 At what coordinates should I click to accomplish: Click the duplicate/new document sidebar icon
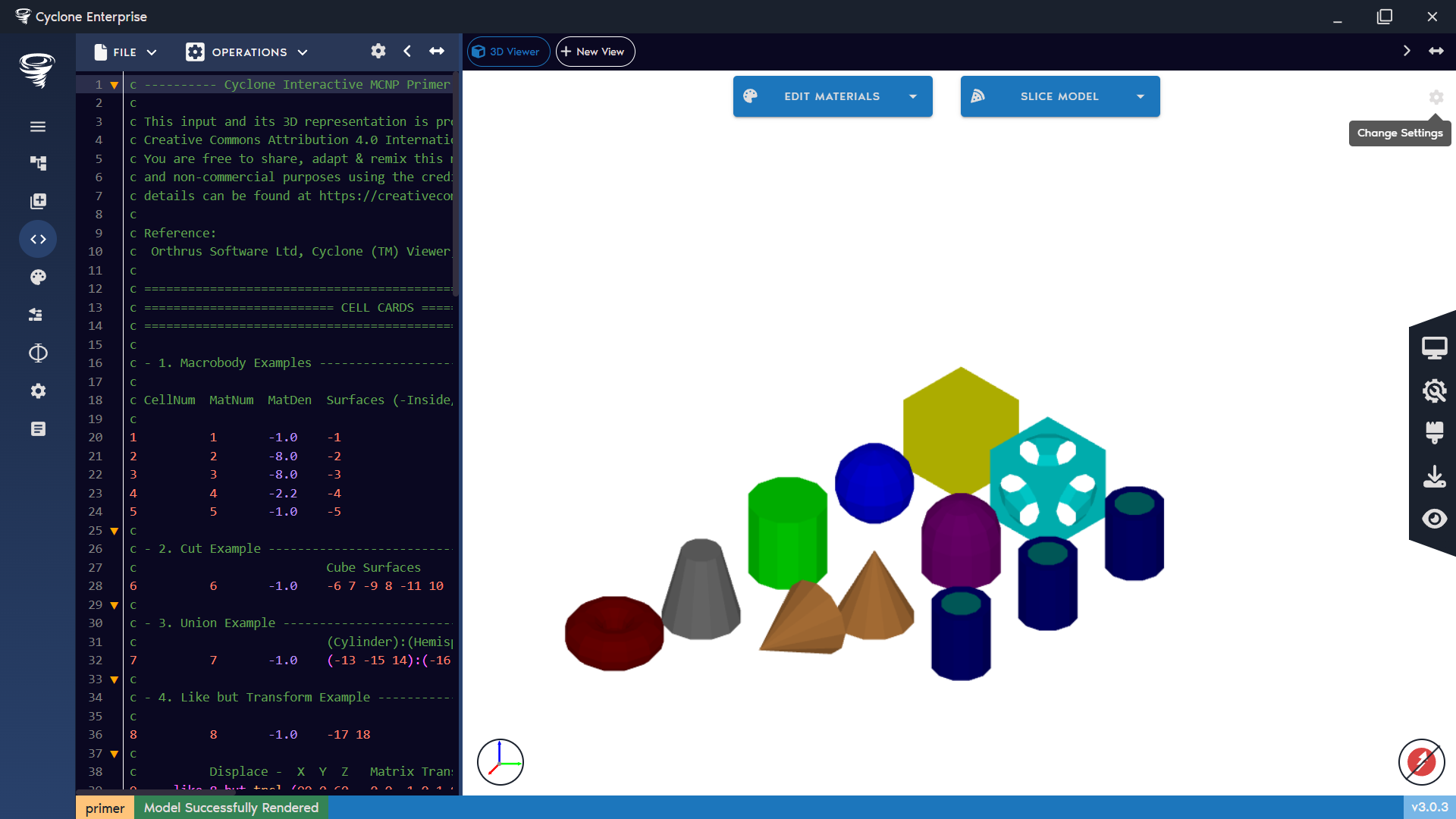coord(38,201)
